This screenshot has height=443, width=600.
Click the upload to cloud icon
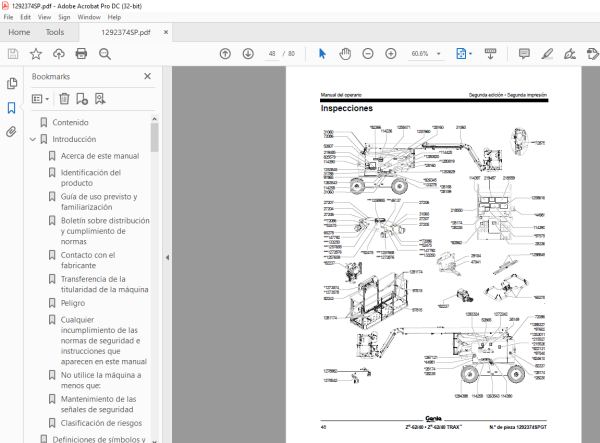click(59, 54)
